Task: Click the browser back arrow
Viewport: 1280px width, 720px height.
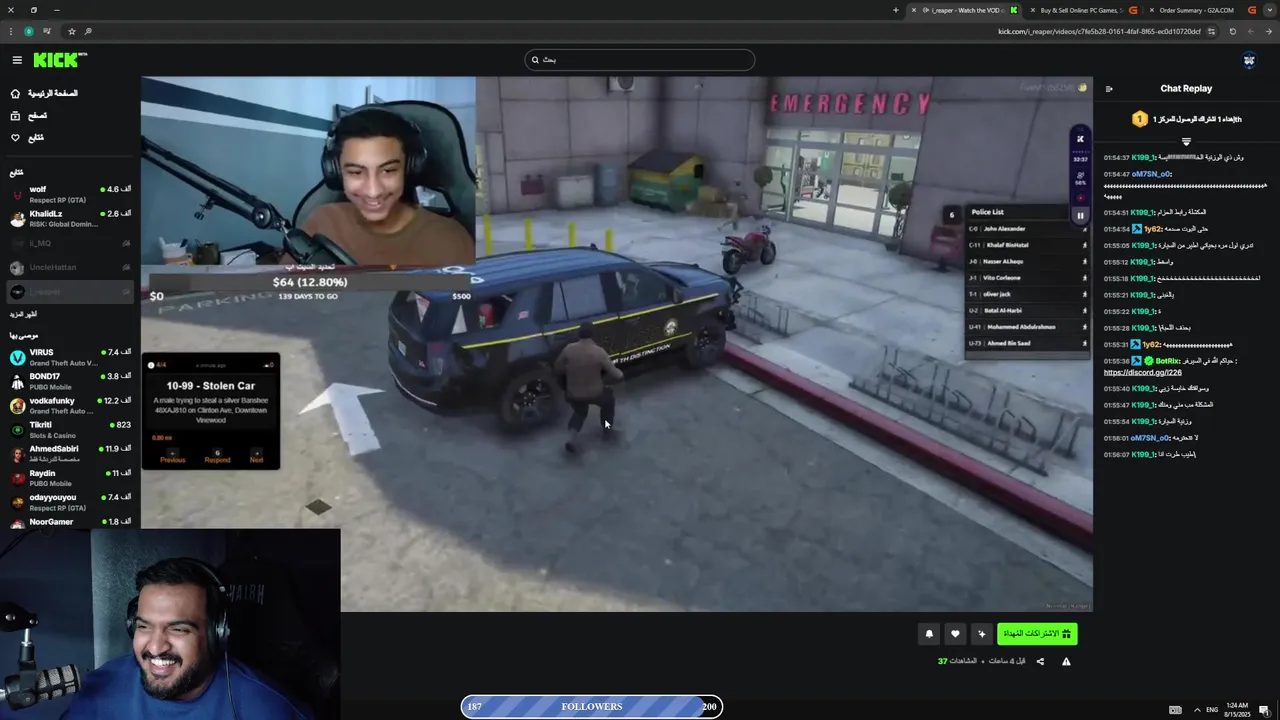Action: [x=1268, y=31]
